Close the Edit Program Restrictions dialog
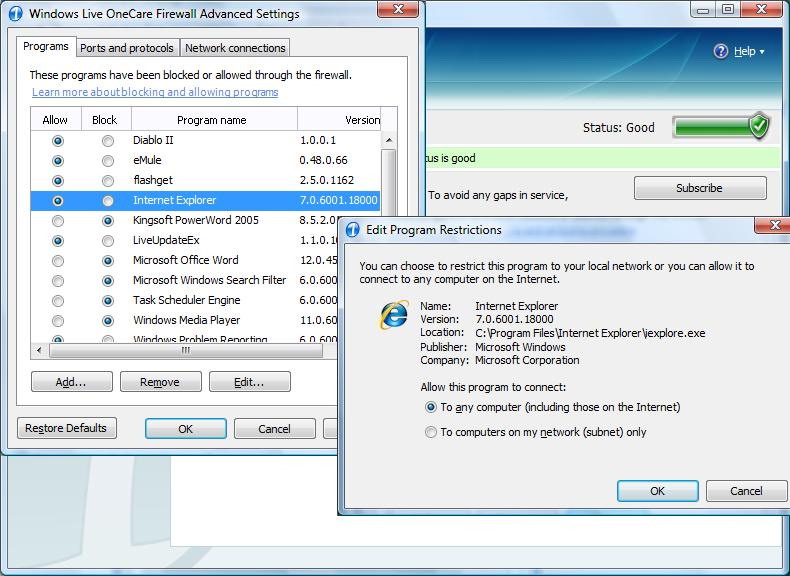The width and height of the screenshot is (790, 576). click(x=775, y=225)
